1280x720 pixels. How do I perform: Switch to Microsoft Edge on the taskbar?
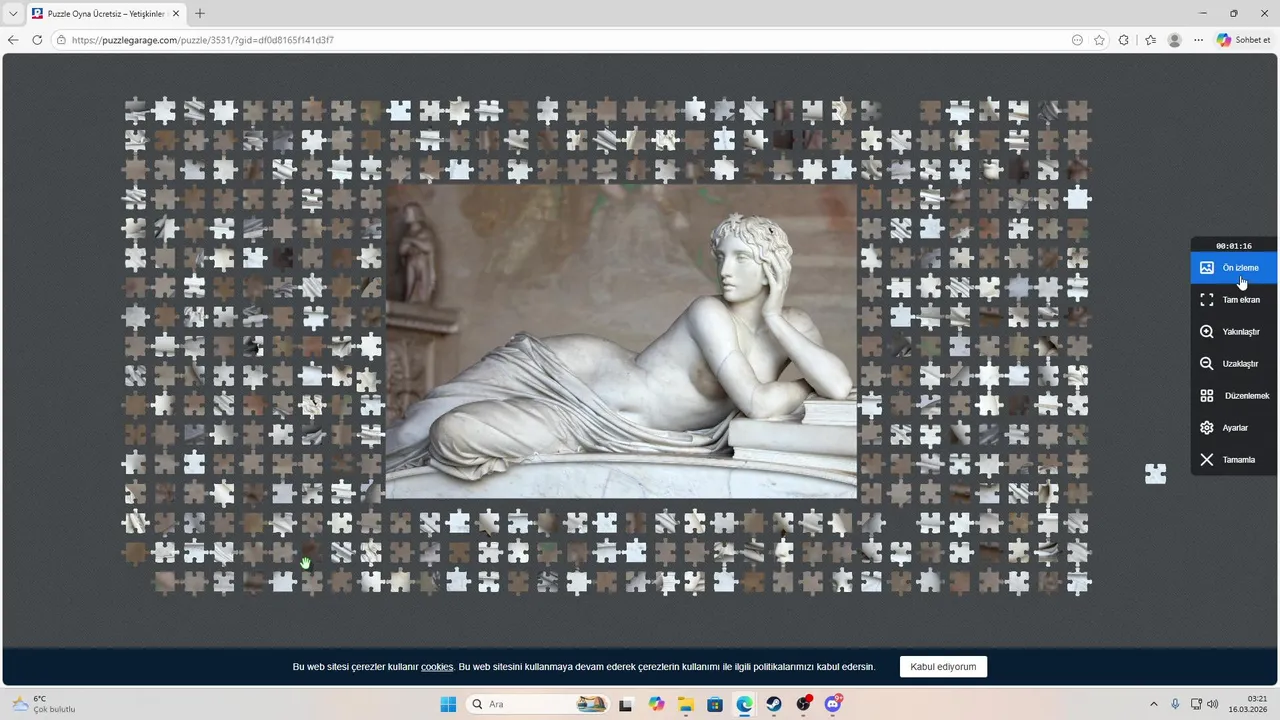[x=745, y=704]
